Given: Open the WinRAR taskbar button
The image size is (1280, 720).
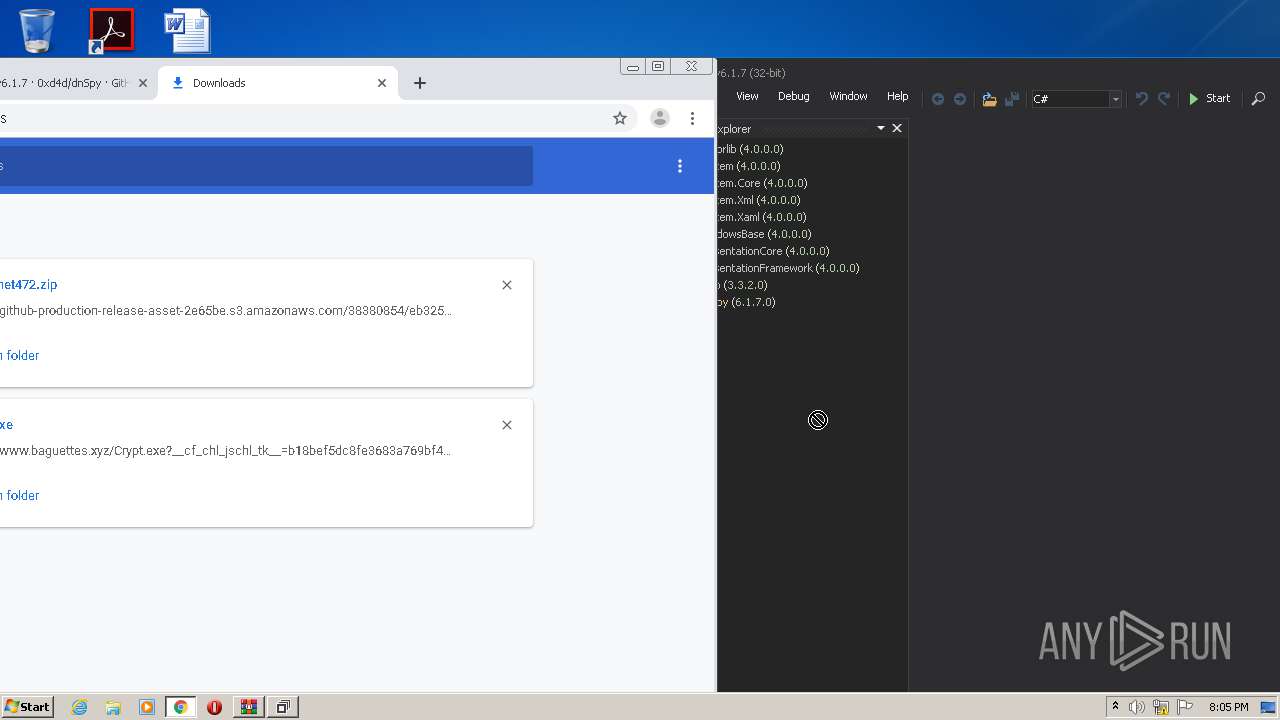Looking at the screenshot, I should tap(248, 707).
